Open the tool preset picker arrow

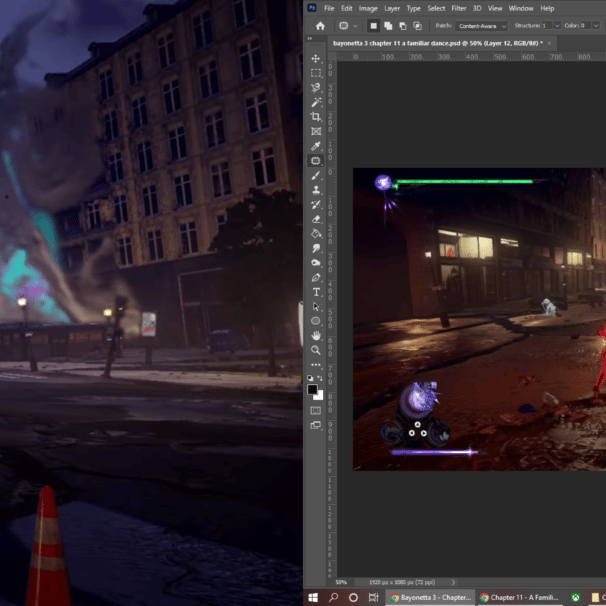coord(356,25)
